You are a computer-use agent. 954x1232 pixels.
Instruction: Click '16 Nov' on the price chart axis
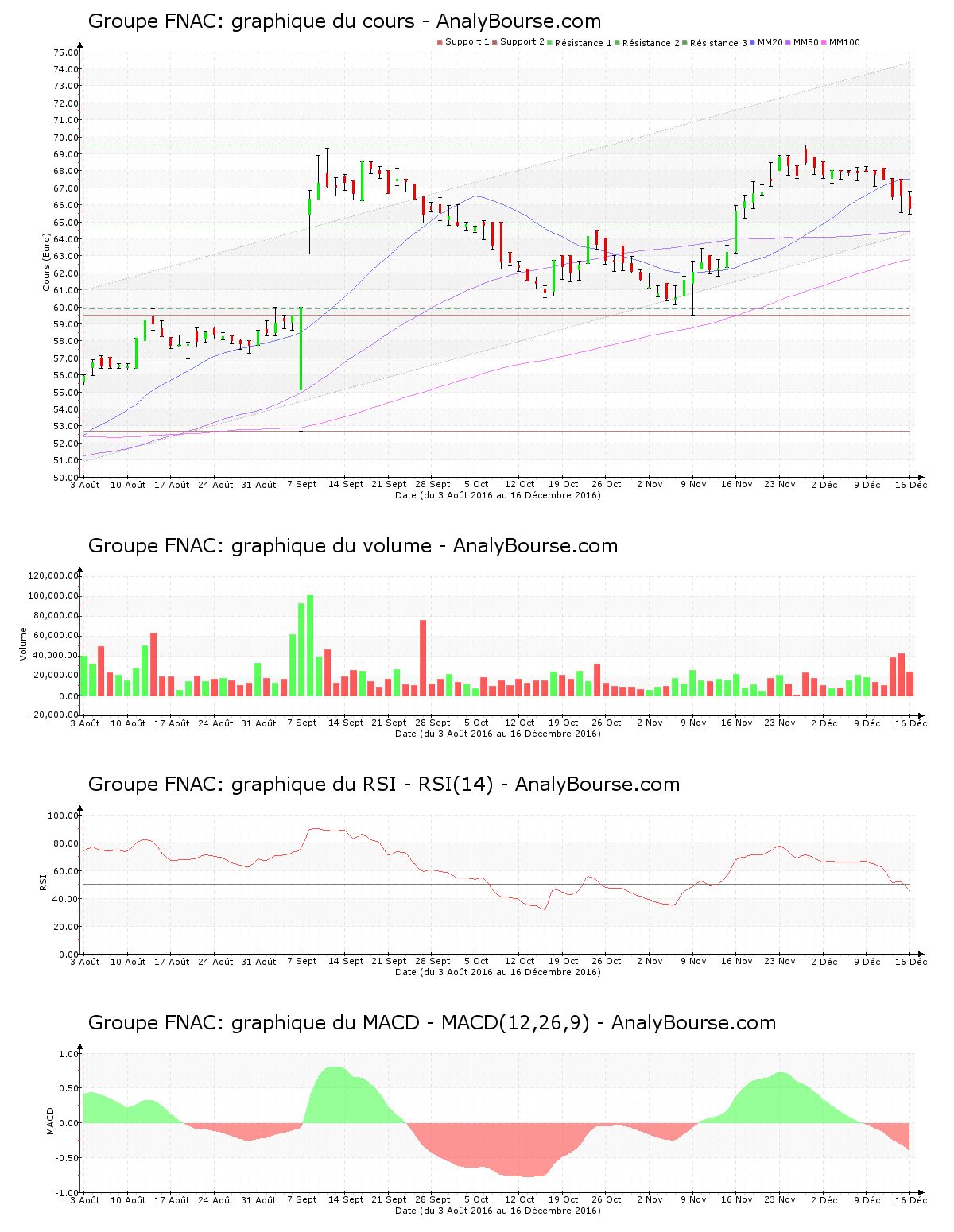point(737,484)
